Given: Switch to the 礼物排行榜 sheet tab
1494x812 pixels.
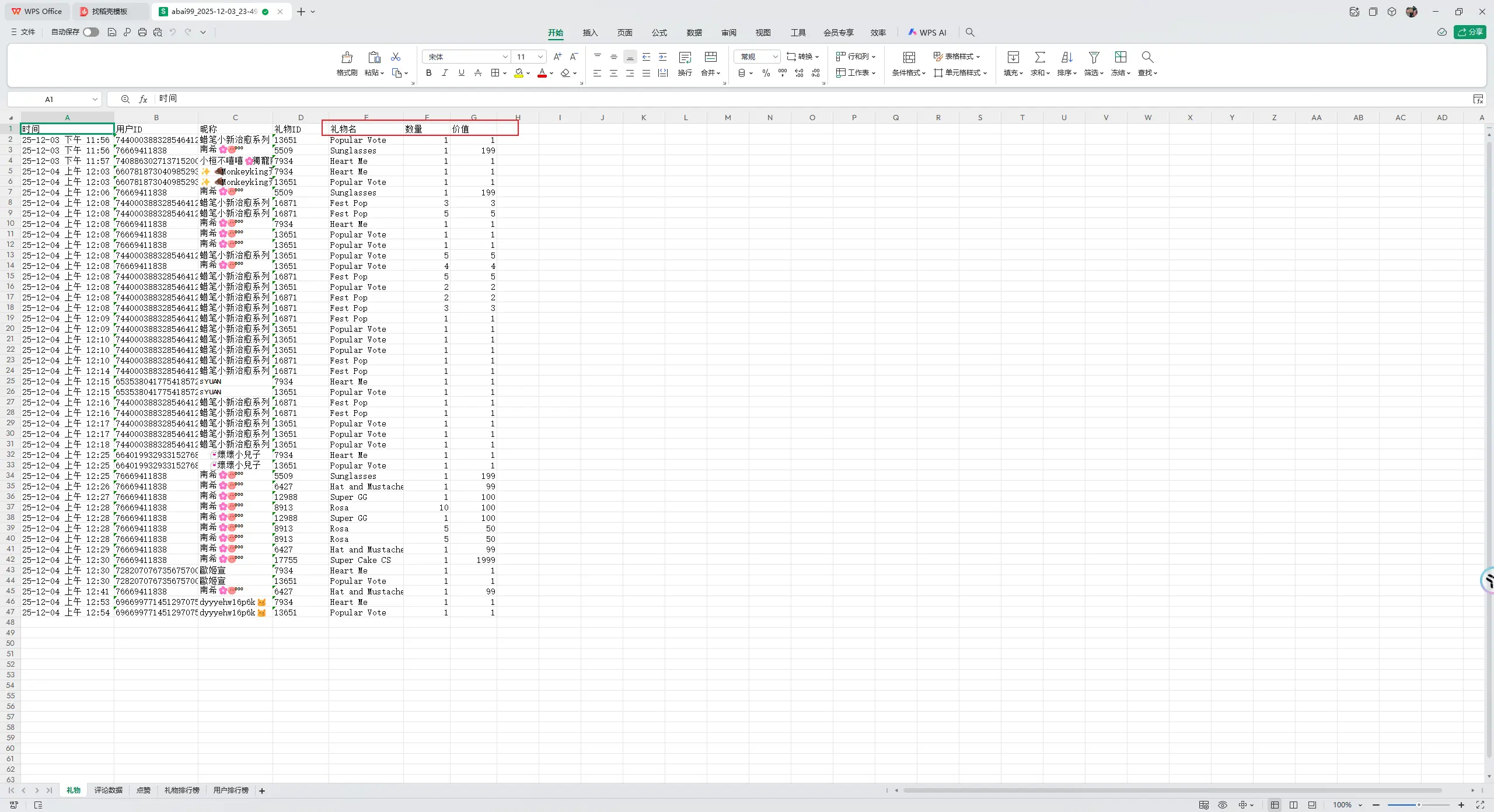Looking at the screenshot, I should pyautogui.click(x=181, y=790).
